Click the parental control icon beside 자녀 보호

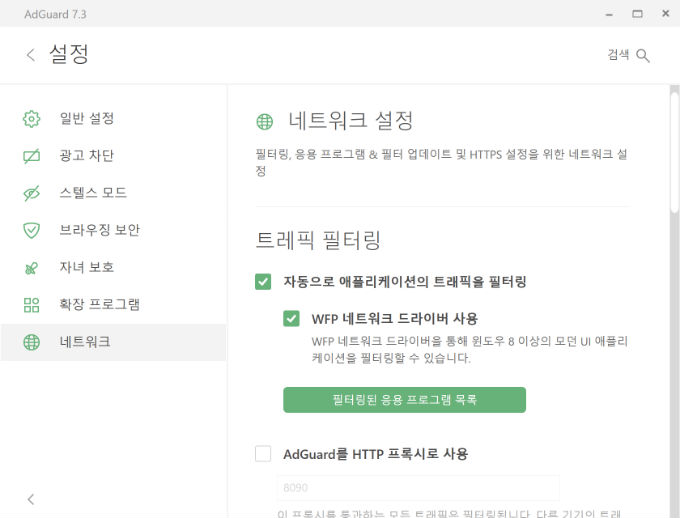[31, 268]
